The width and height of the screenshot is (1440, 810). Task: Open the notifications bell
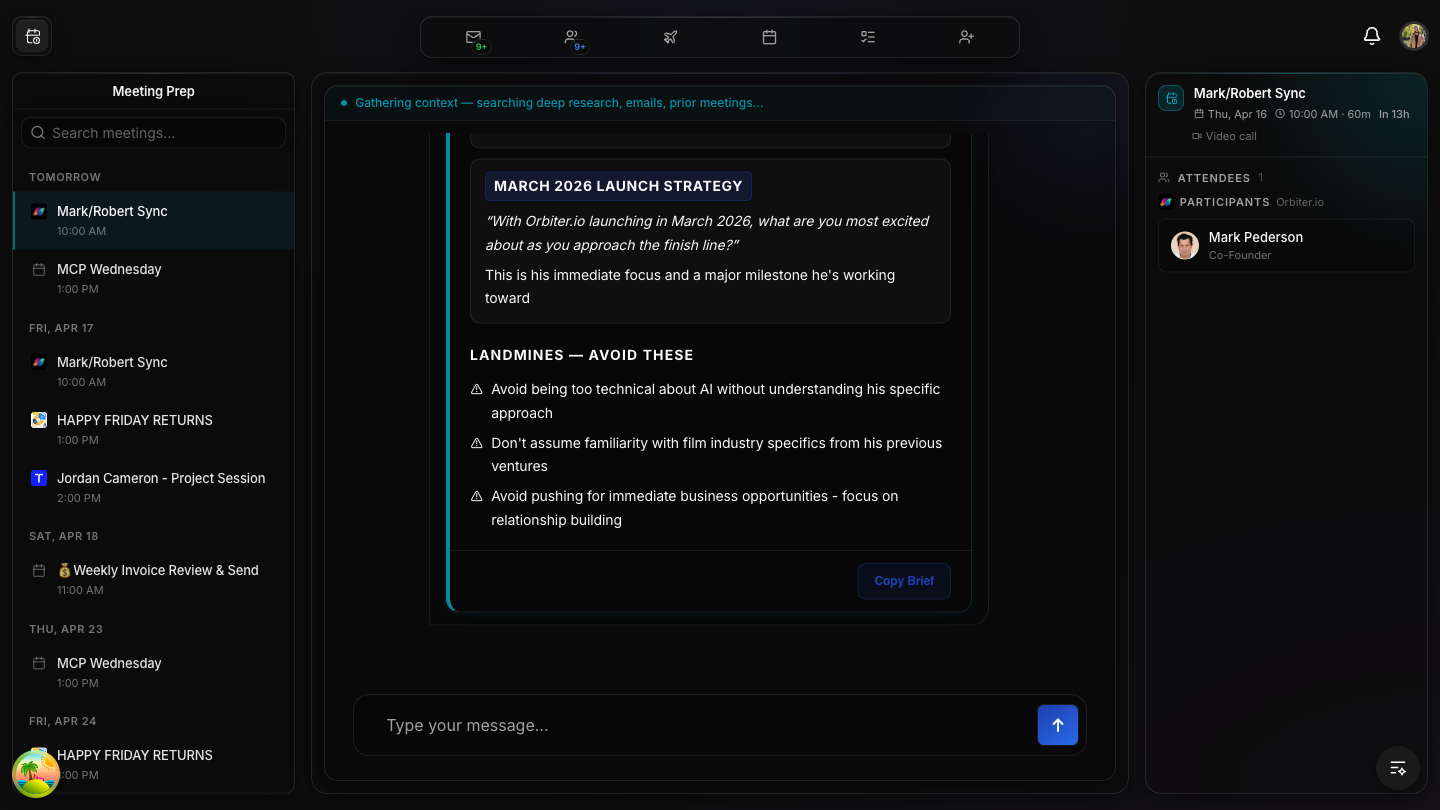[x=1372, y=36]
